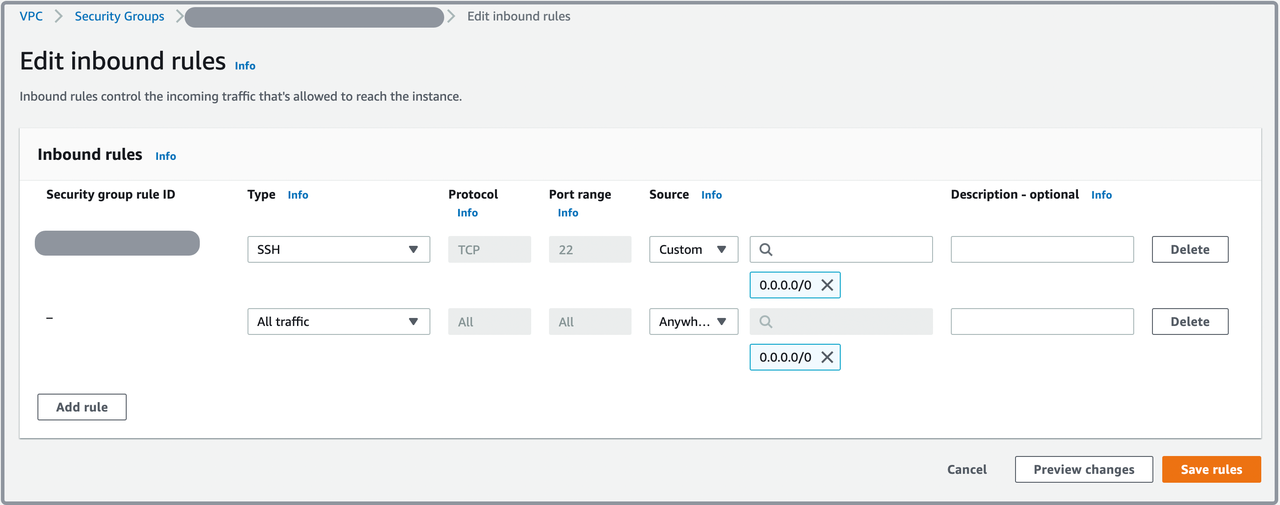This screenshot has width=1280, height=505.
Task: Click the SSH rule source search field
Action: tap(850, 250)
